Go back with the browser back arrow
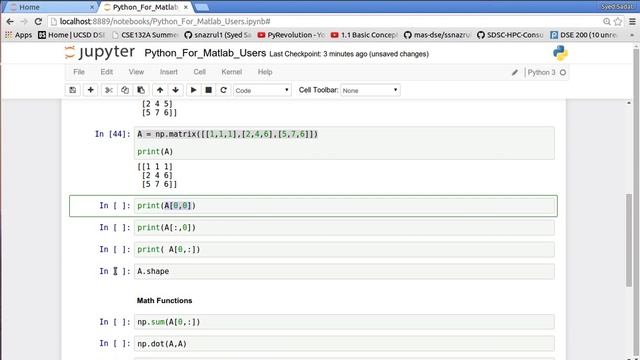This screenshot has width=640, height=360. click(10, 21)
